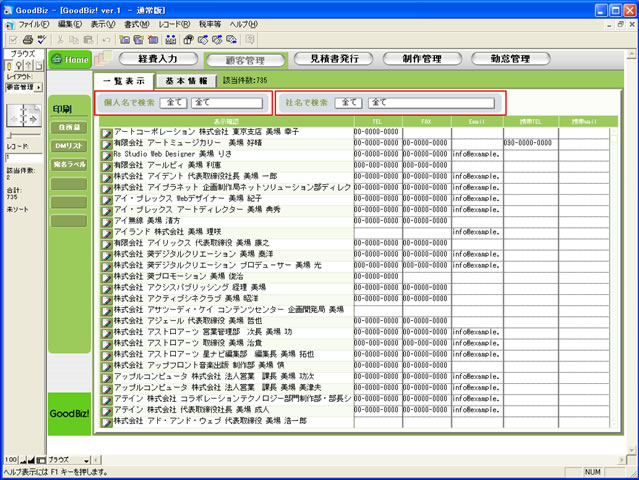The width and height of the screenshot is (639, 480).
Task: Open the レコード menu
Action: click(x=174, y=23)
